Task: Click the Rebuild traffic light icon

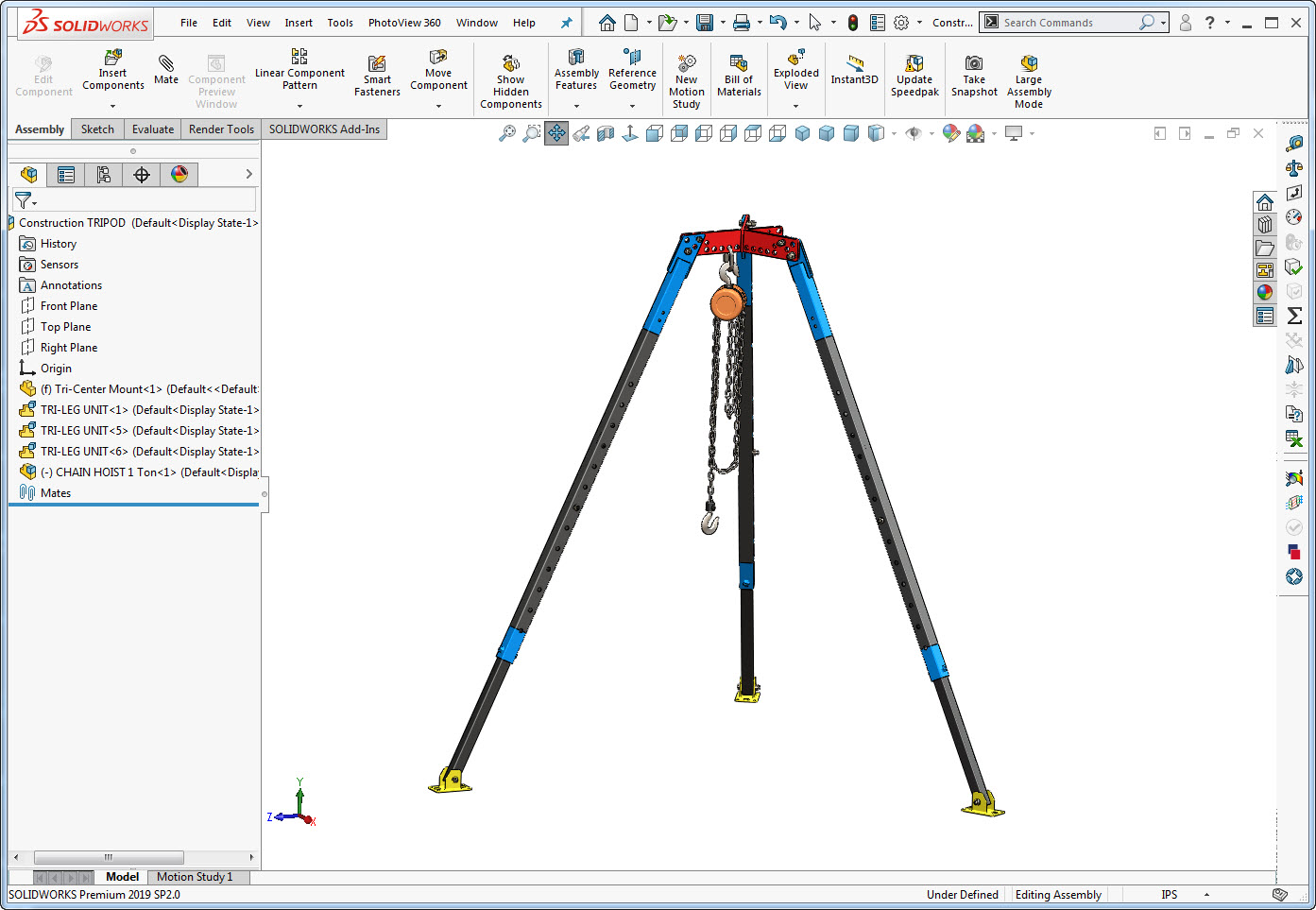Action: 853,23
